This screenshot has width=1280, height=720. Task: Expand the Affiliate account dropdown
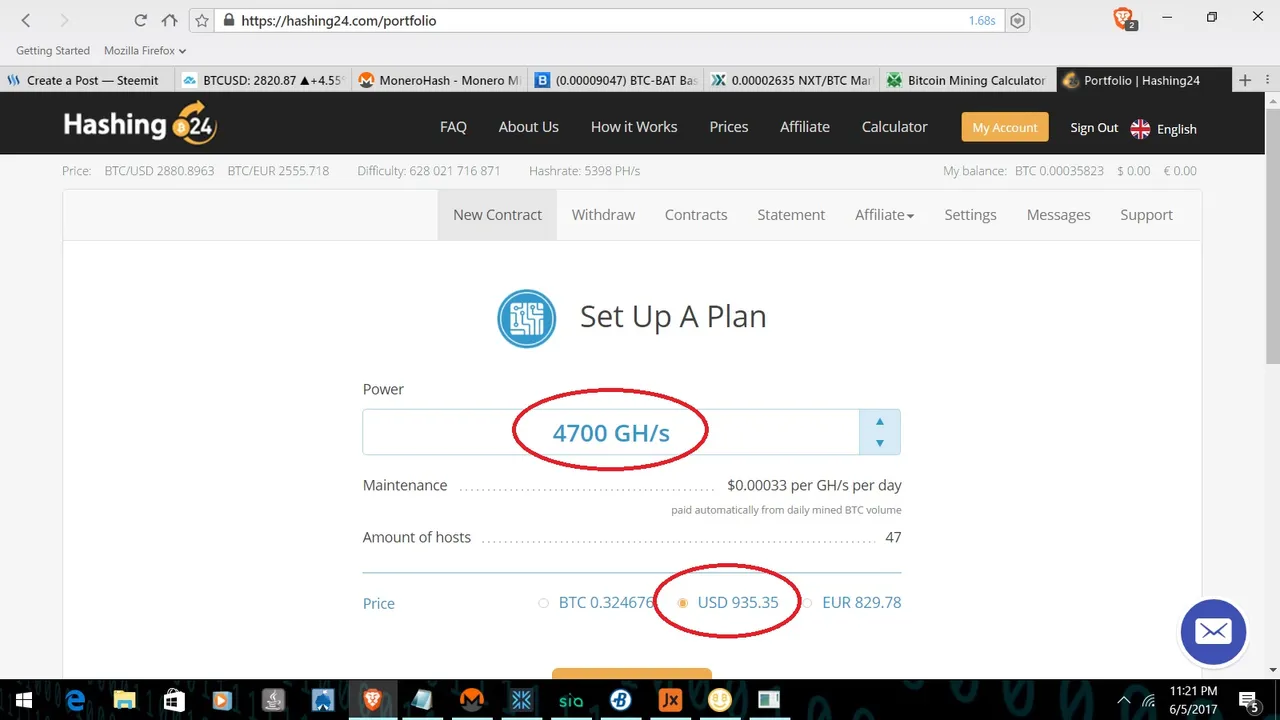point(884,215)
